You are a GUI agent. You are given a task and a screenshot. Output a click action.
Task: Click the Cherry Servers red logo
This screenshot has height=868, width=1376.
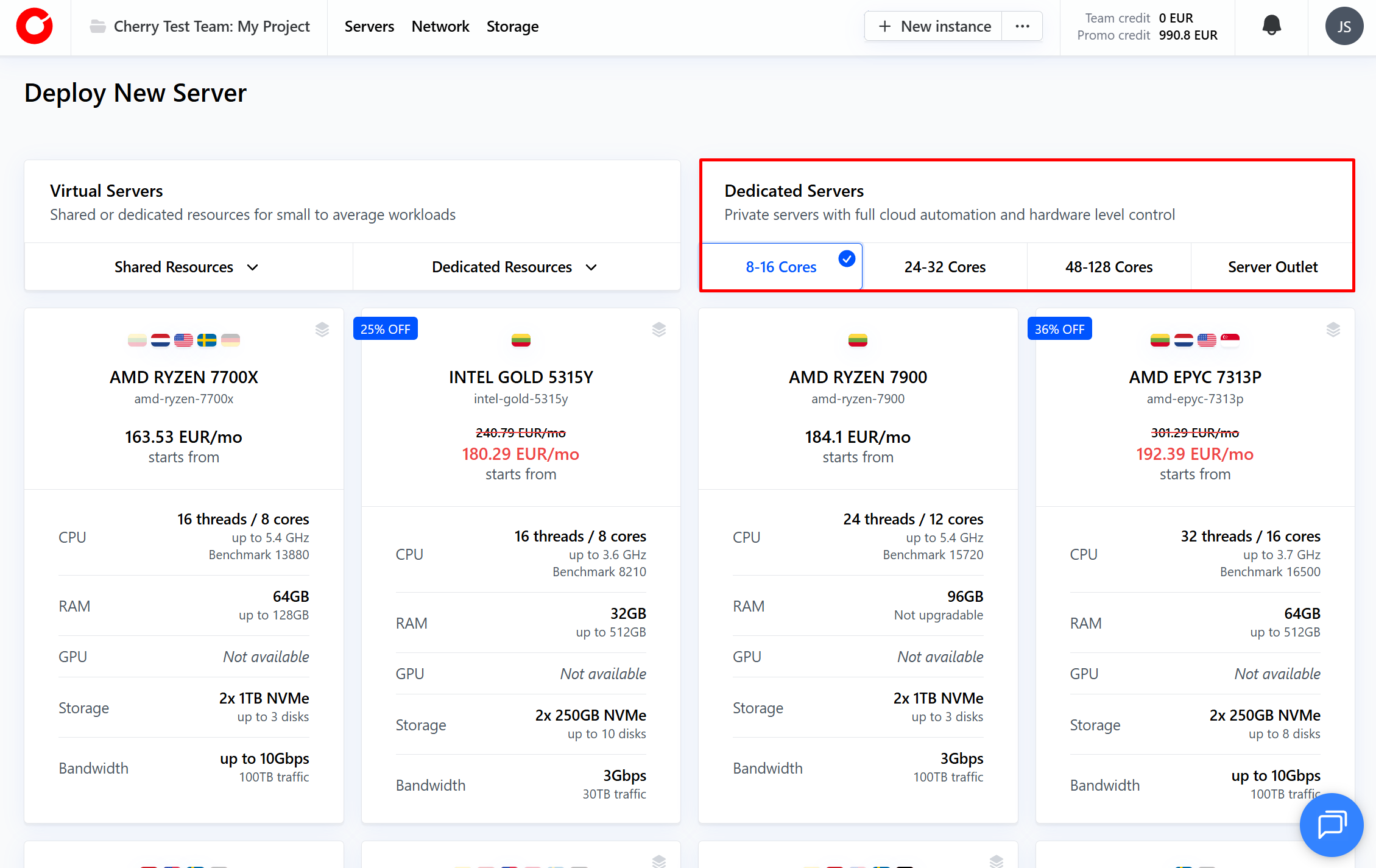coord(35,26)
